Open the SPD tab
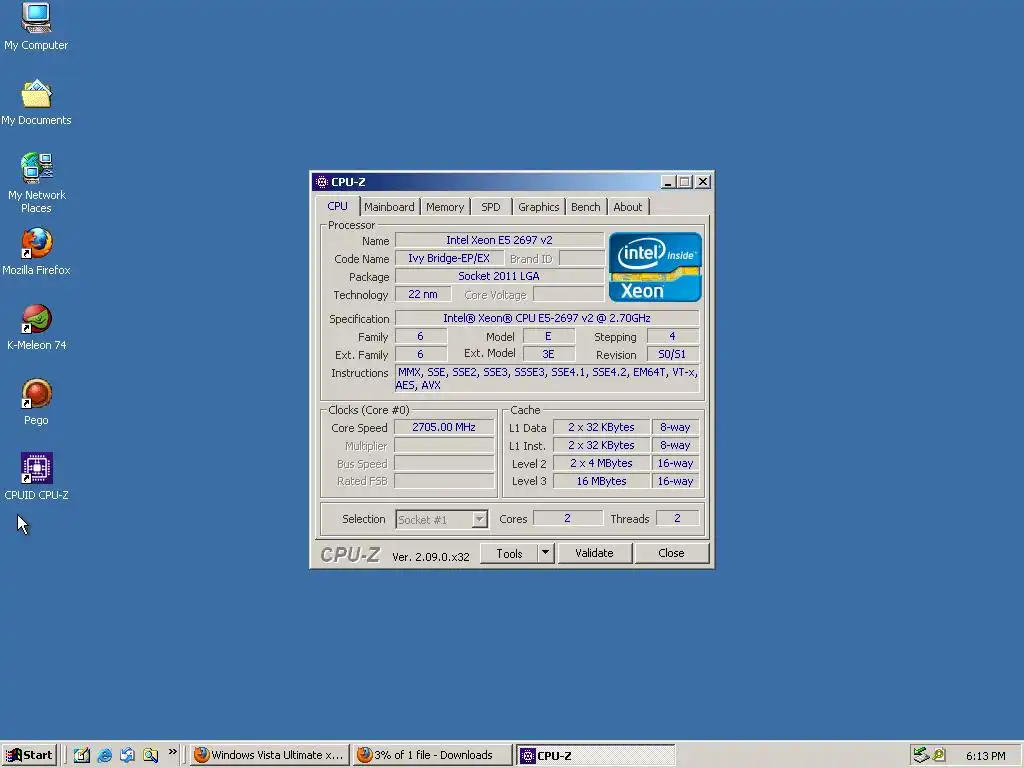Image resolution: width=1024 pixels, height=768 pixels. click(x=490, y=207)
